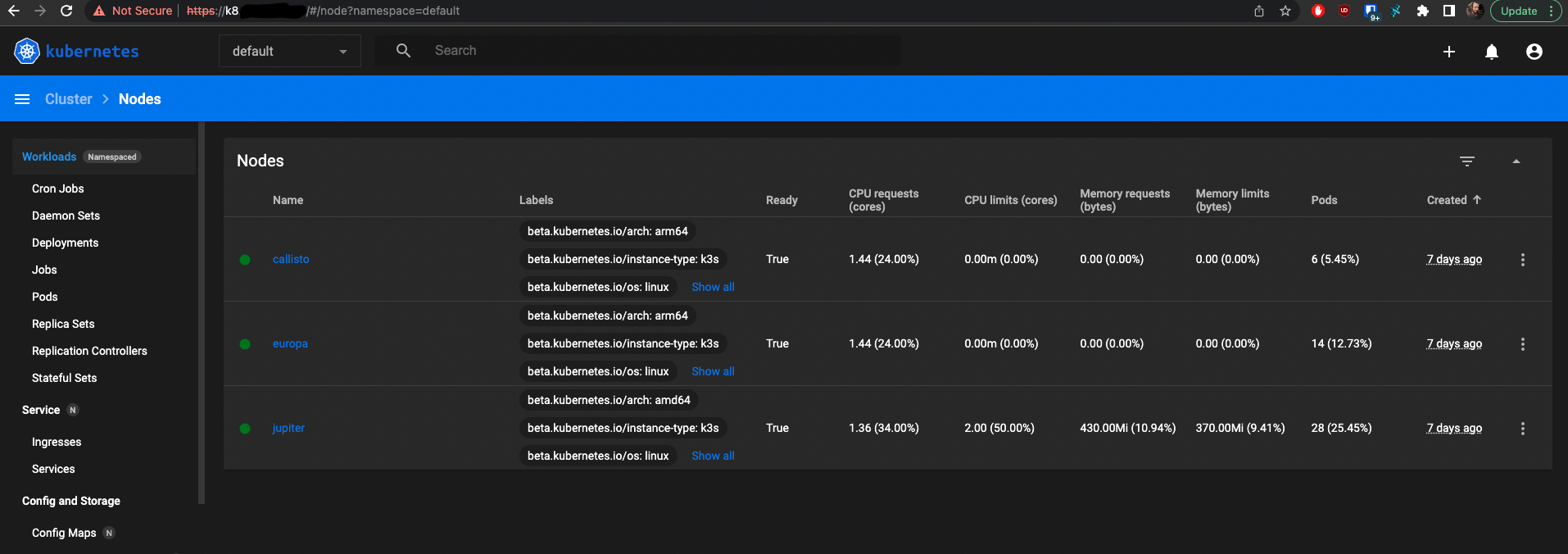Image resolution: width=1568 pixels, height=554 pixels.
Task: Click the Cluster breadcrumb
Action: [69, 99]
